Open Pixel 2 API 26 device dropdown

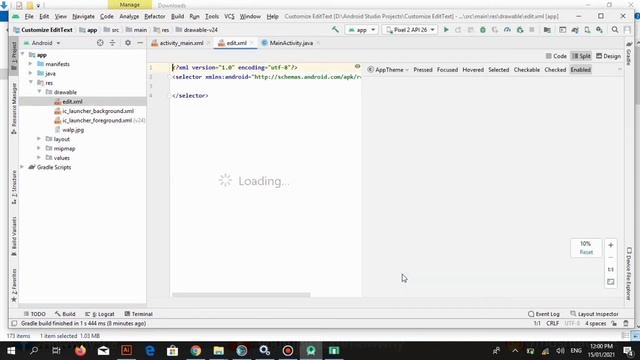410,30
